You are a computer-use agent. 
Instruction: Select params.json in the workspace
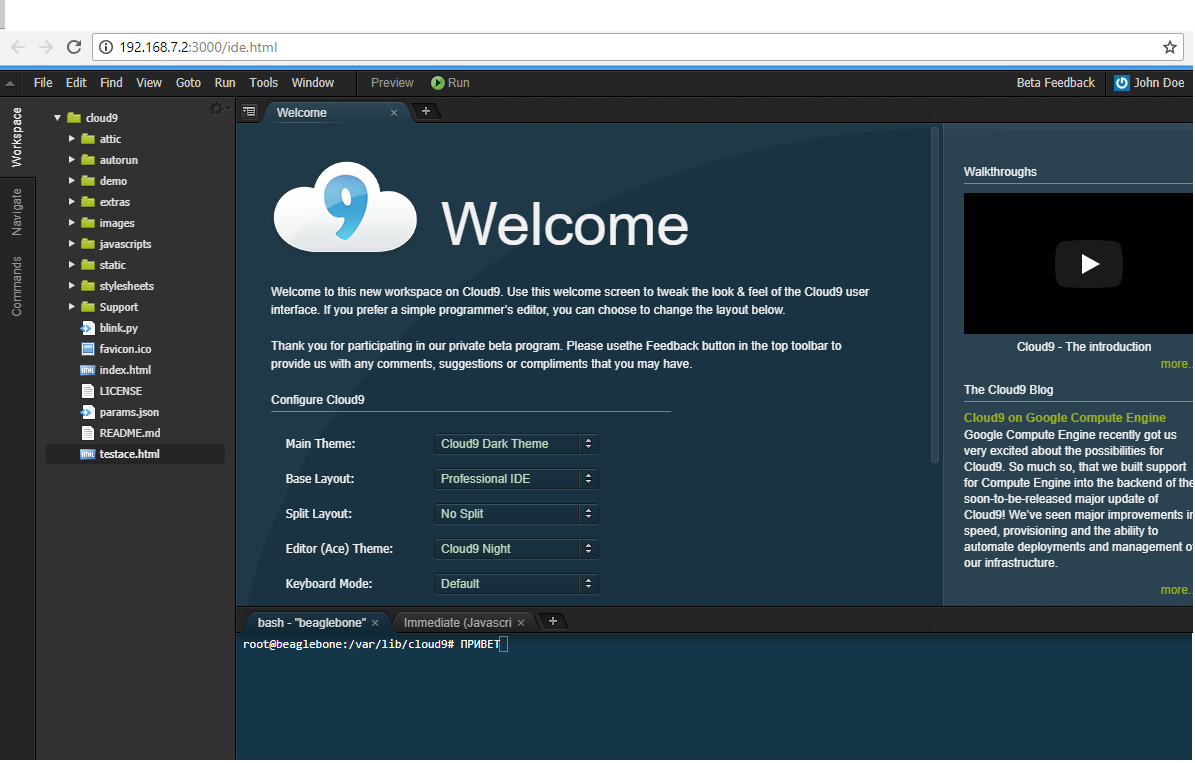pyautogui.click(x=129, y=412)
